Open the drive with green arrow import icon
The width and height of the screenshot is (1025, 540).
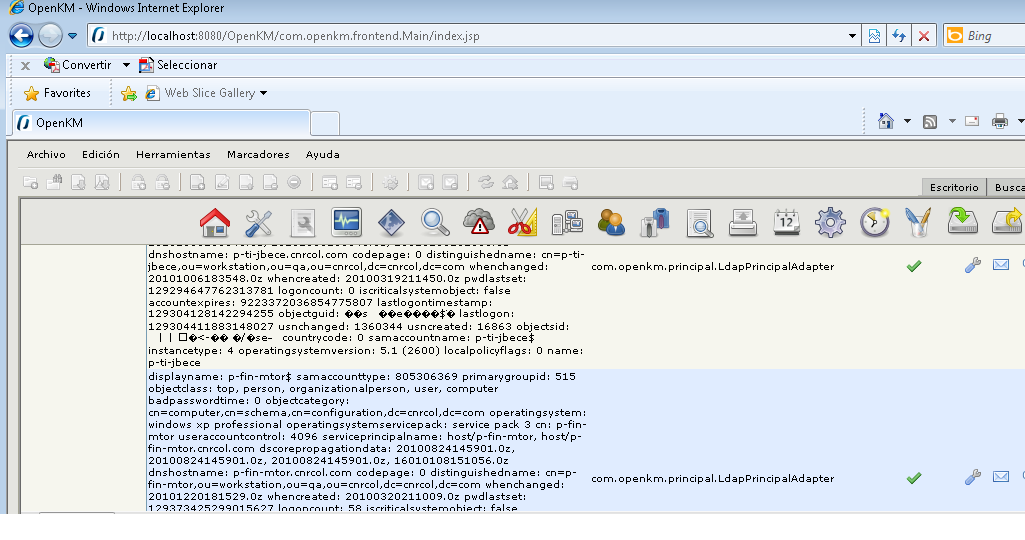pos(963,221)
